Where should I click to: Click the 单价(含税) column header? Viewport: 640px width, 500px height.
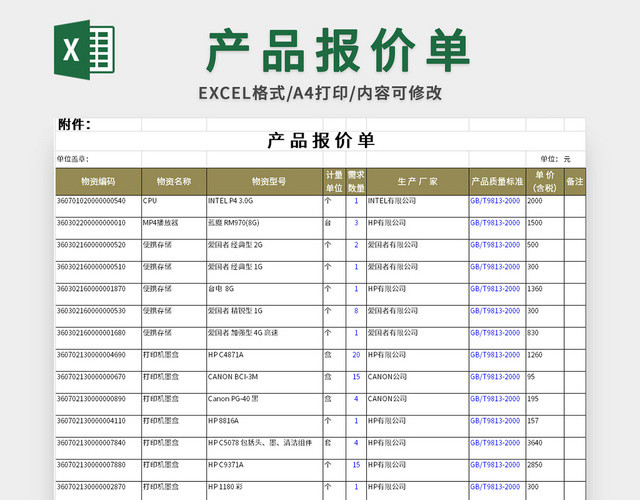point(545,182)
